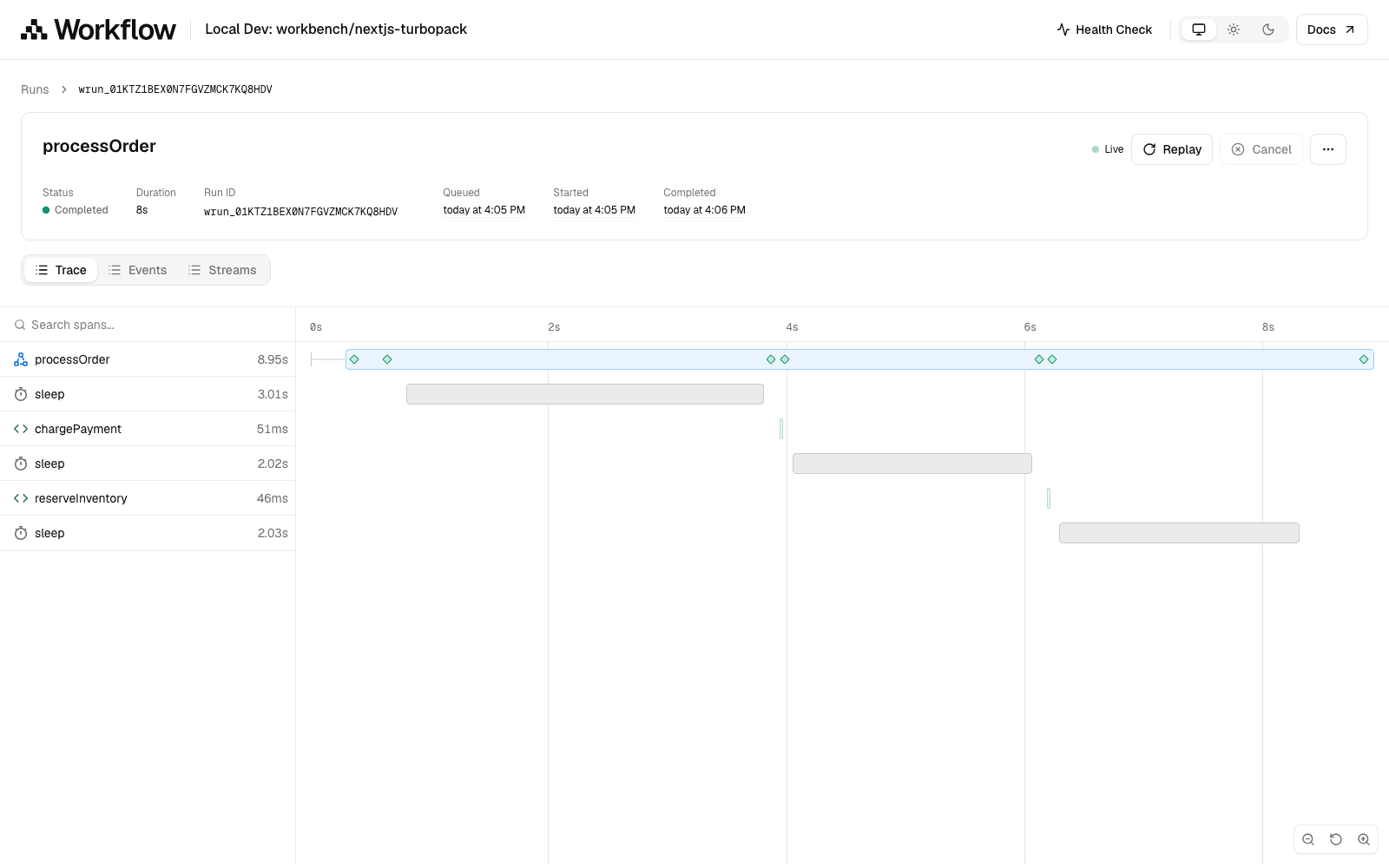This screenshot has width=1389, height=868.
Task: Click the chargePayment span marker on timeline
Action: coord(781,429)
